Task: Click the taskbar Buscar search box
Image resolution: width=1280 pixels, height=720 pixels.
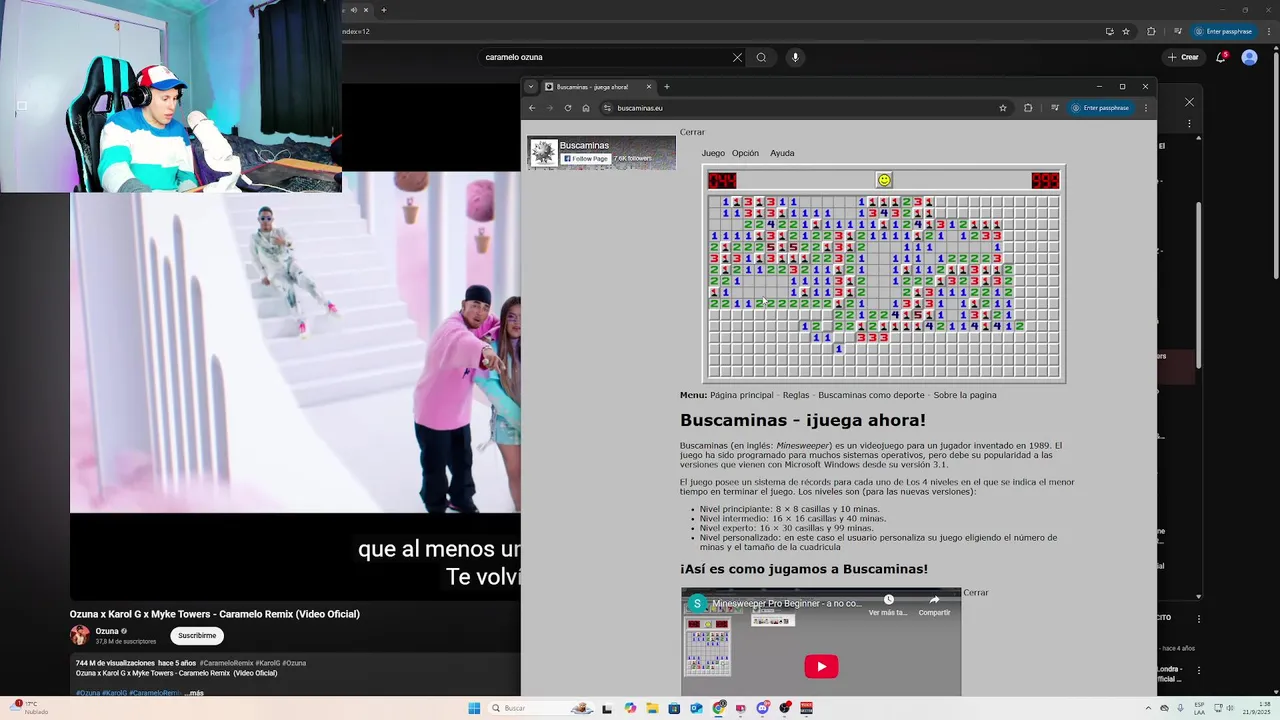Action: click(541, 708)
